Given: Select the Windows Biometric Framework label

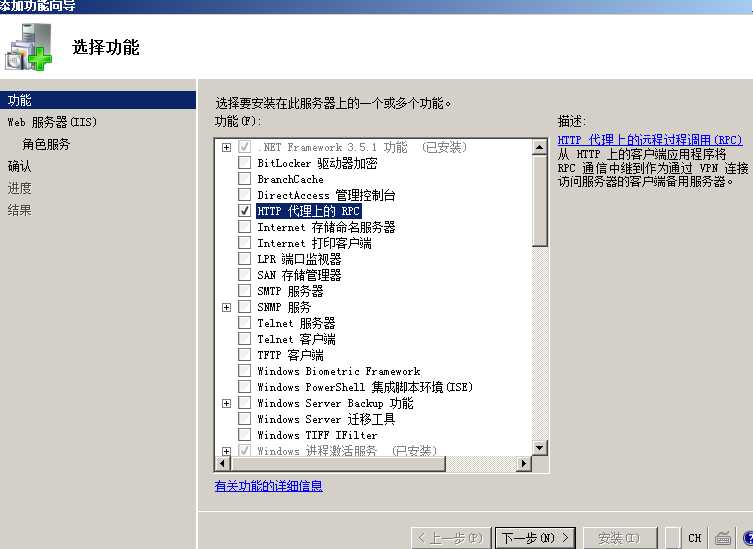Looking at the screenshot, I should (339, 371).
